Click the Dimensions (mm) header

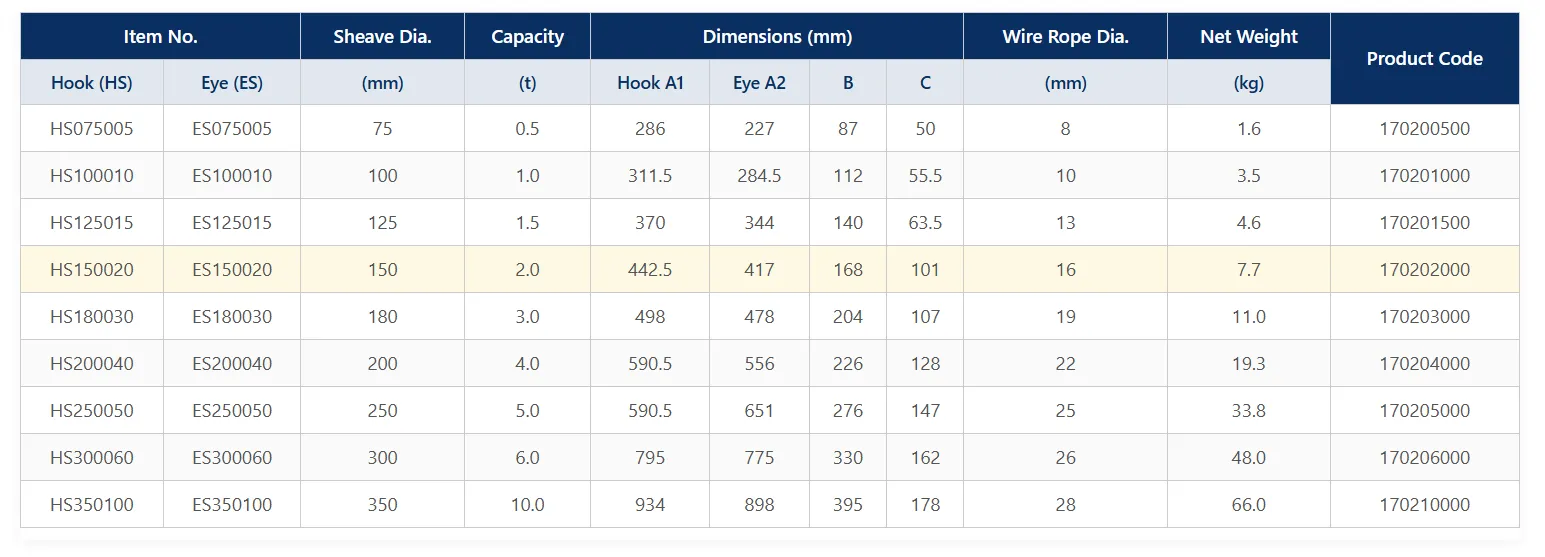click(777, 37)
